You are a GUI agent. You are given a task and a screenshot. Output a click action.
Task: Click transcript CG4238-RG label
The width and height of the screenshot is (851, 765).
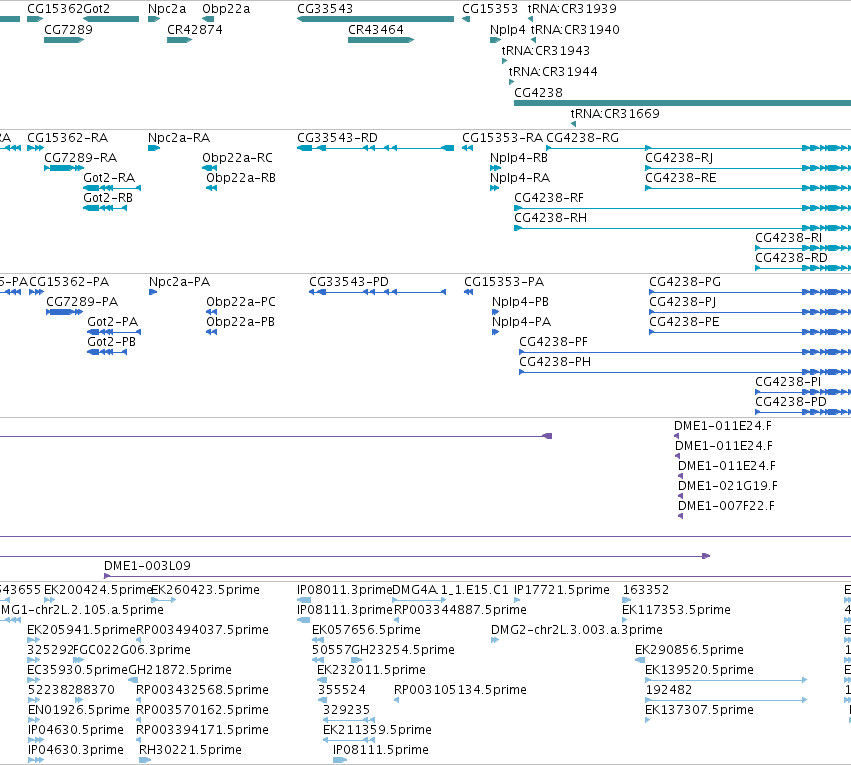[x=582, y=138]
